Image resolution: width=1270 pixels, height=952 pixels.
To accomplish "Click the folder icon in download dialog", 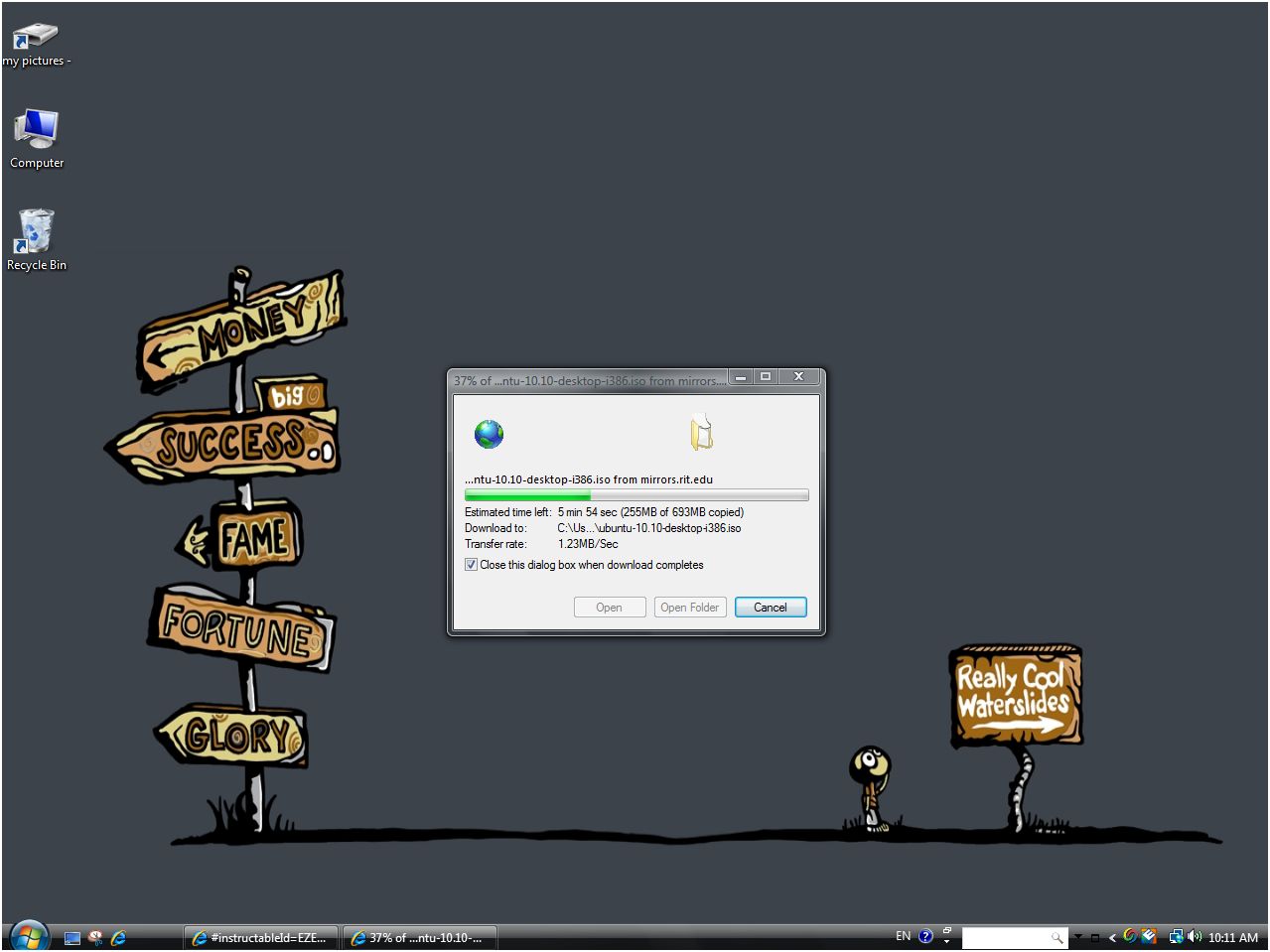I will point(702,432).
